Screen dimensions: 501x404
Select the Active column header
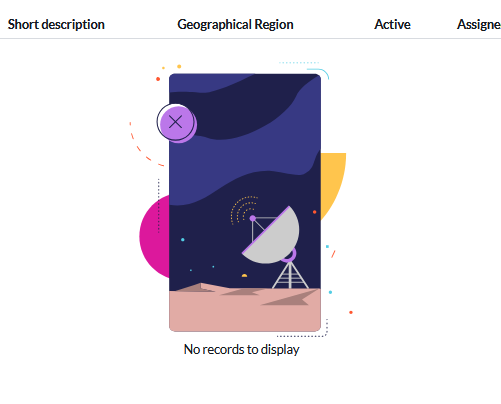tap(392, 24)
